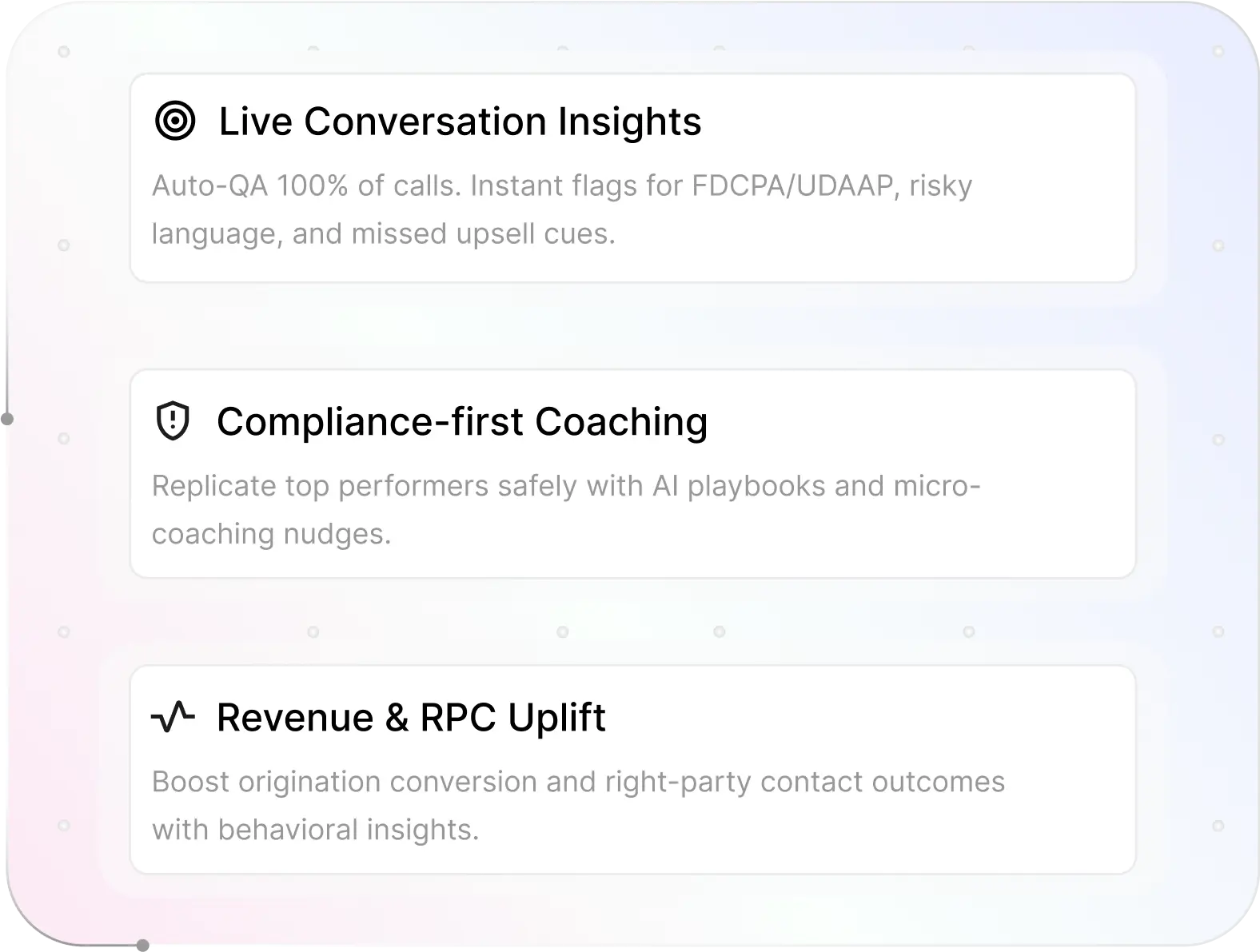The width and height of the screenshot is (1260, 952).
Task: Open the Revenue & RPC Uplift heading
Action: coord(411,717)
